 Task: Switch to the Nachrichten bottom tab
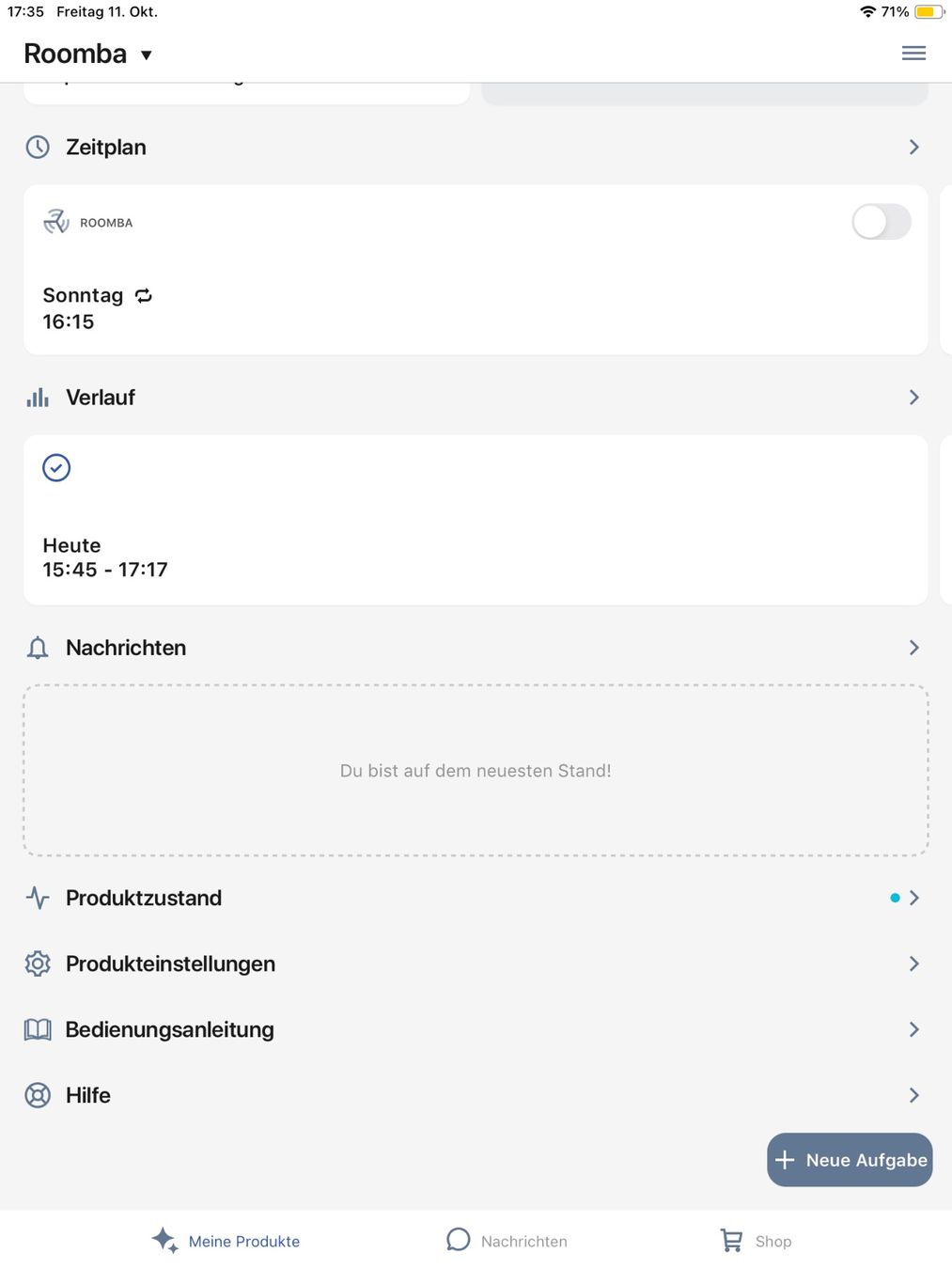(507, 1241)
